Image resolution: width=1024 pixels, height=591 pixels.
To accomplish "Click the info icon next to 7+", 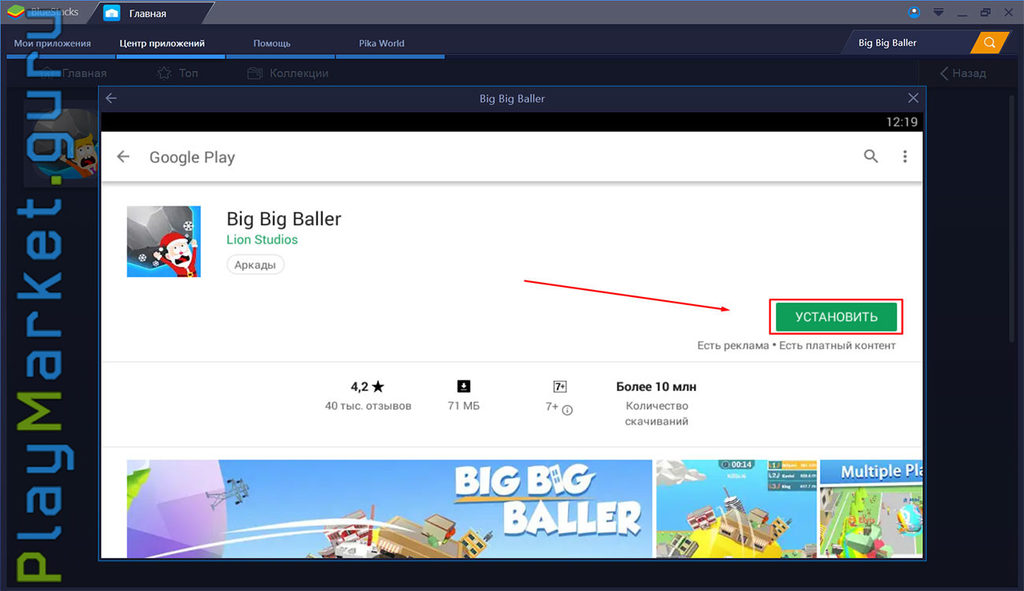I will pos(568,410).
